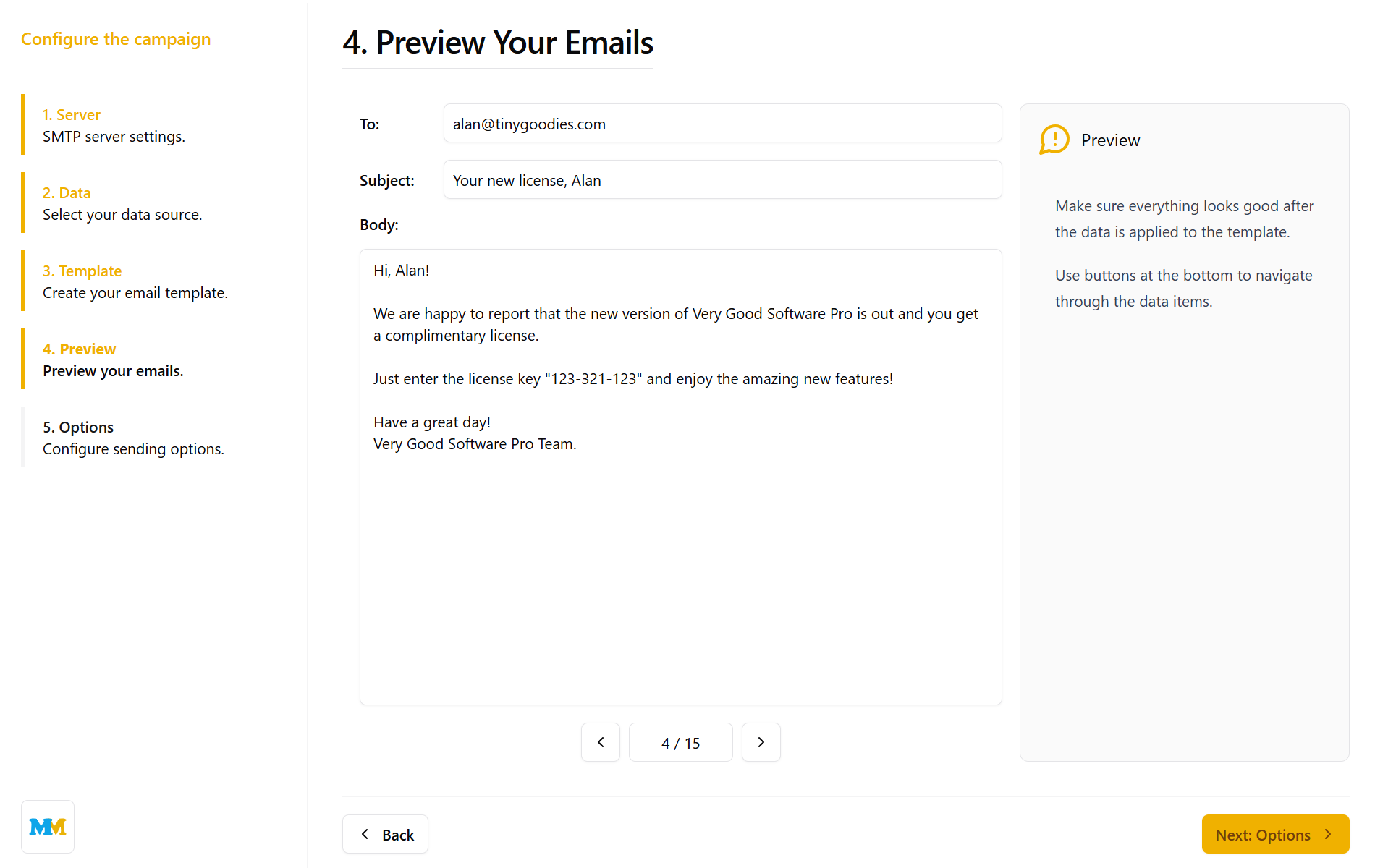Go to previous email preview item
1375x868 pixels.
pos(601,742)
